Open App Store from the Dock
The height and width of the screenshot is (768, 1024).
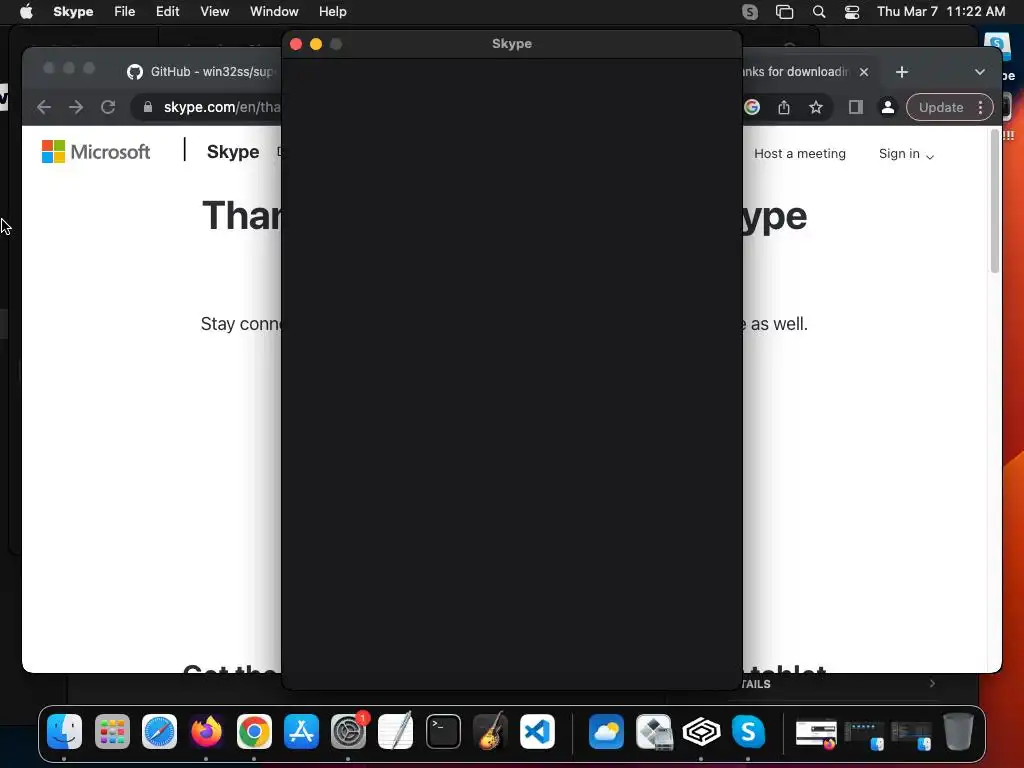pyautogui.click(x=301, y=731)
